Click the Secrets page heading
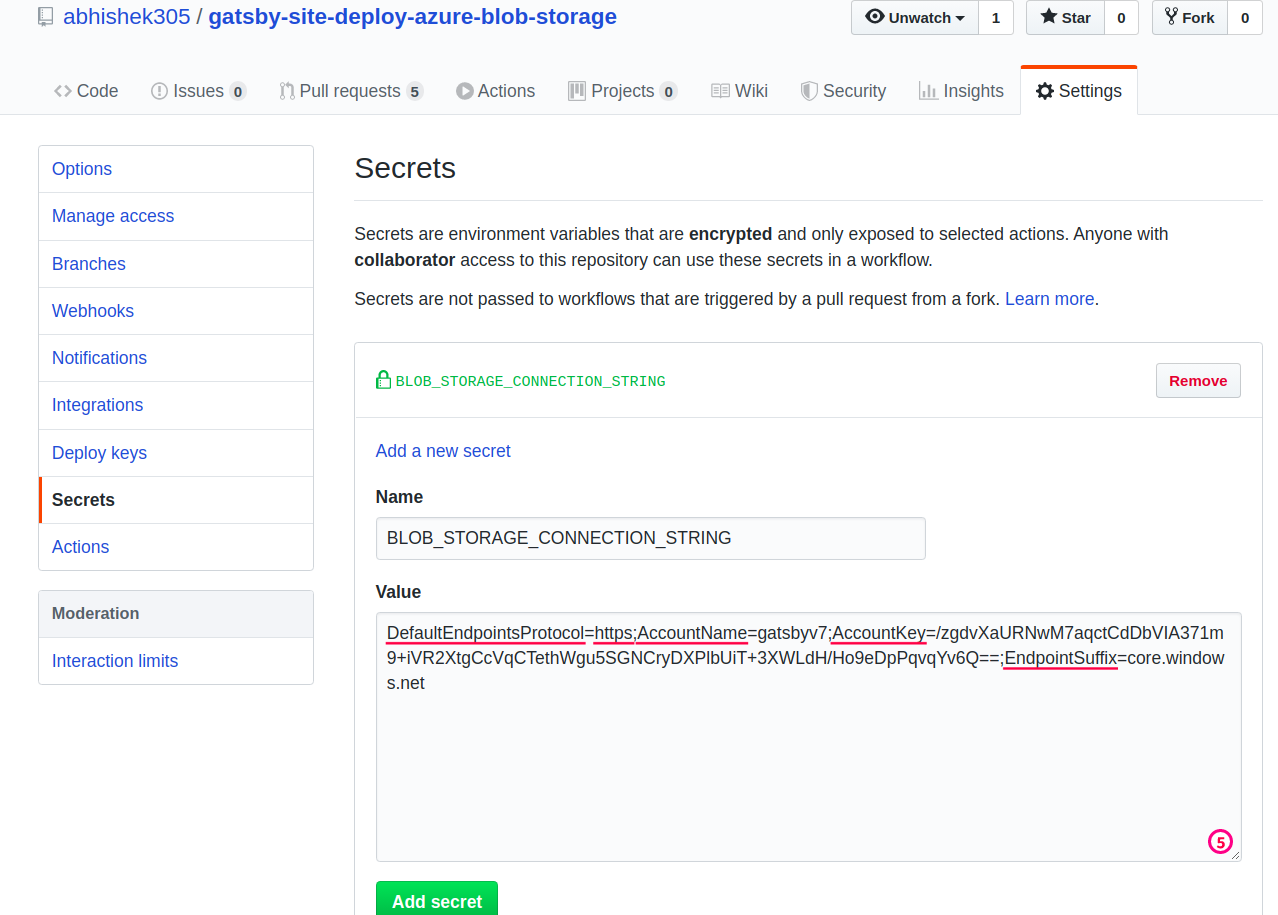This screenshot has width=1278, height=915. coord(405,168)
